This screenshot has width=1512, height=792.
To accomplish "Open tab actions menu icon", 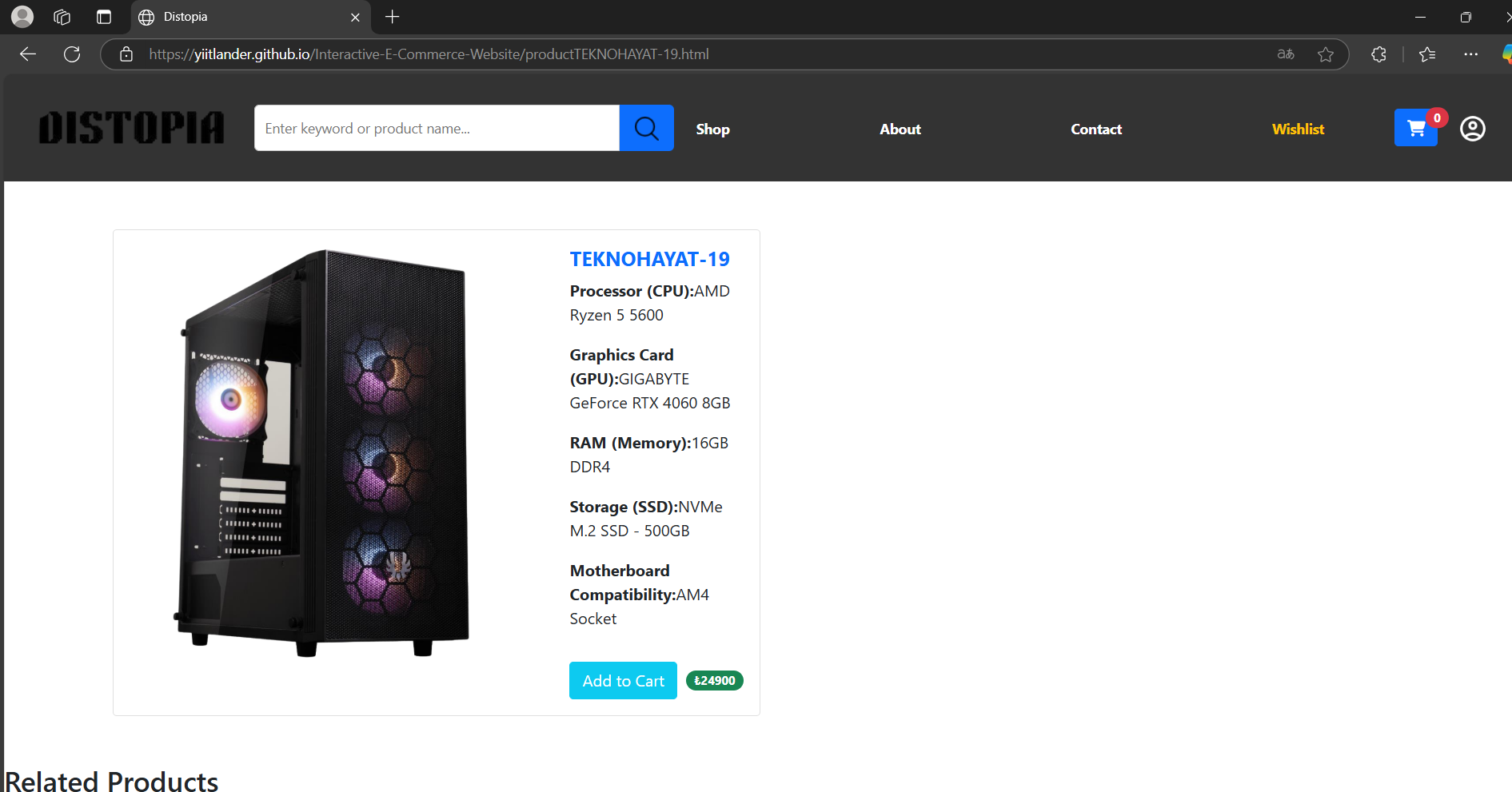I will point(104,17).
